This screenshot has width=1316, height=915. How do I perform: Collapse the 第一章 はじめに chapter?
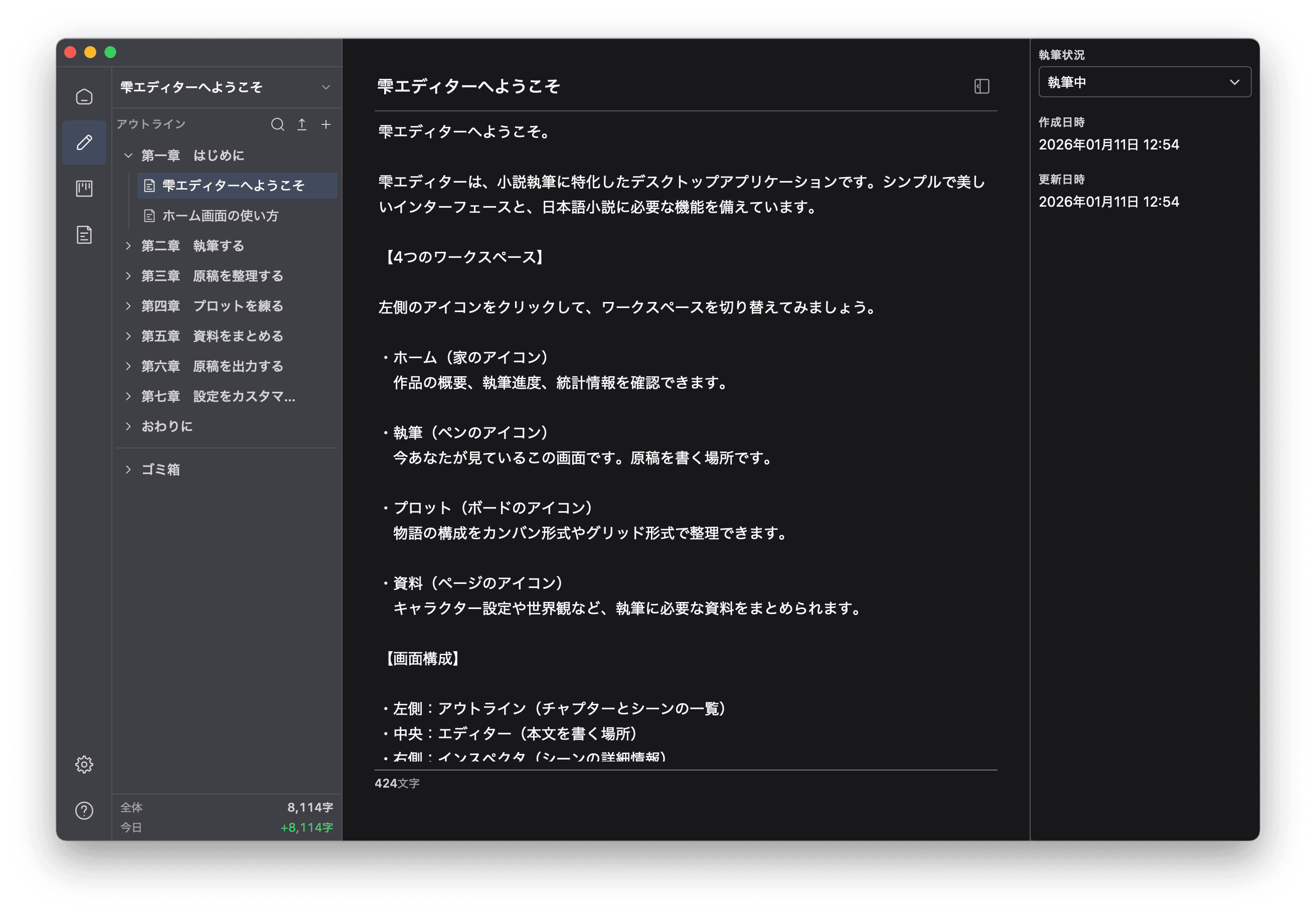[x=128, y=155]
